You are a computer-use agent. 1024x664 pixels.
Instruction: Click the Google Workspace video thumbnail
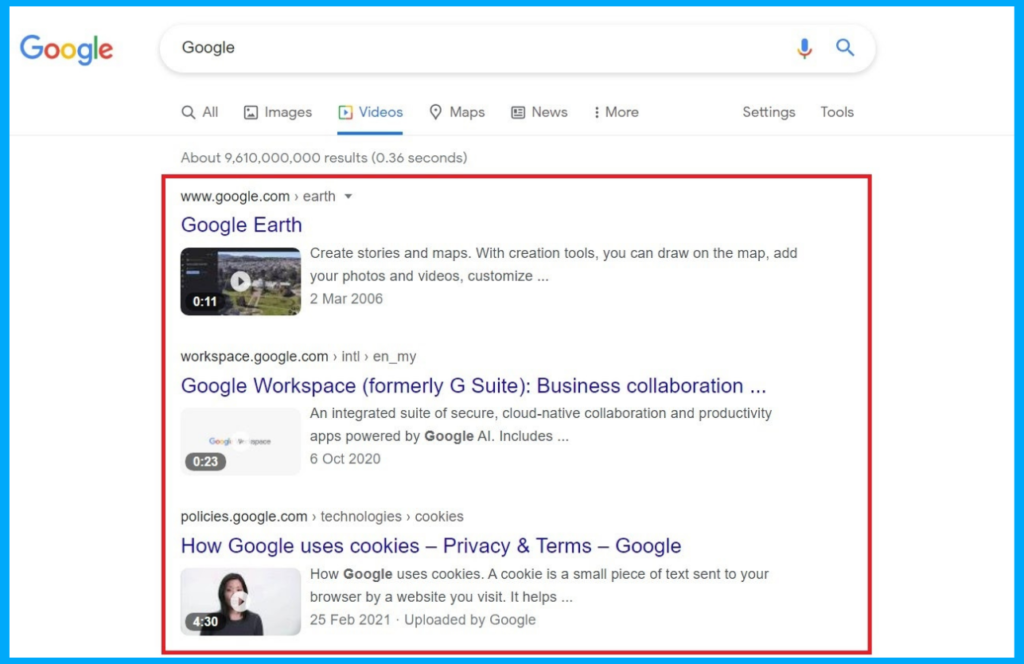click(240, 441)
